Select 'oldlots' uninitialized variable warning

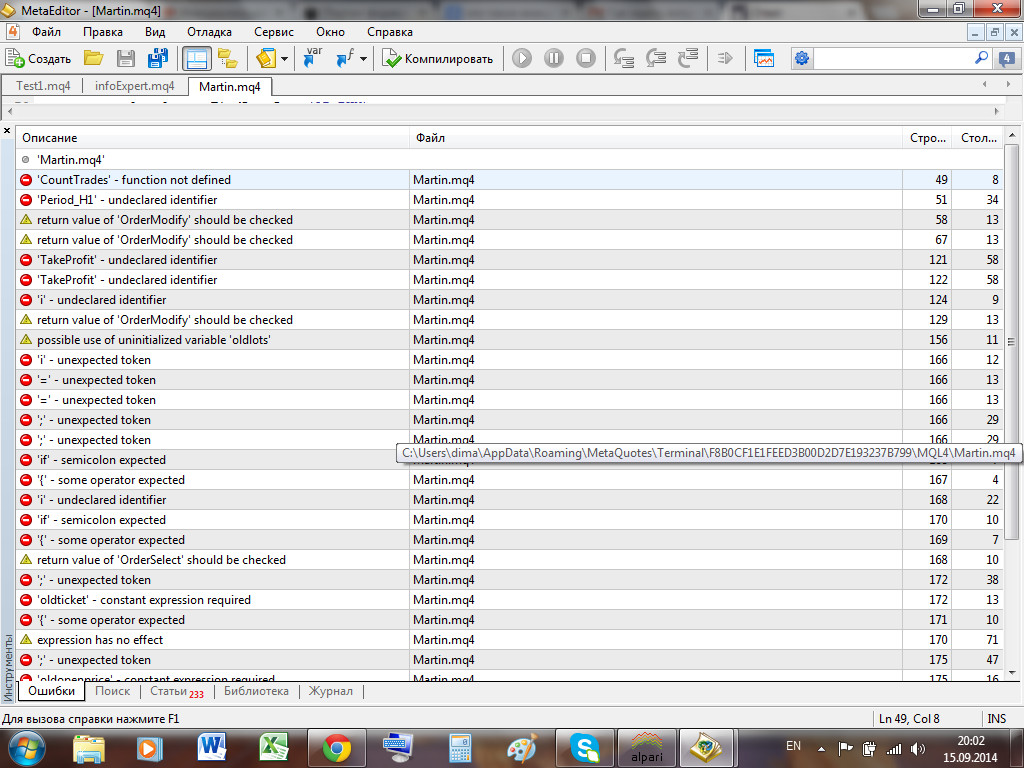click(509, 340)
